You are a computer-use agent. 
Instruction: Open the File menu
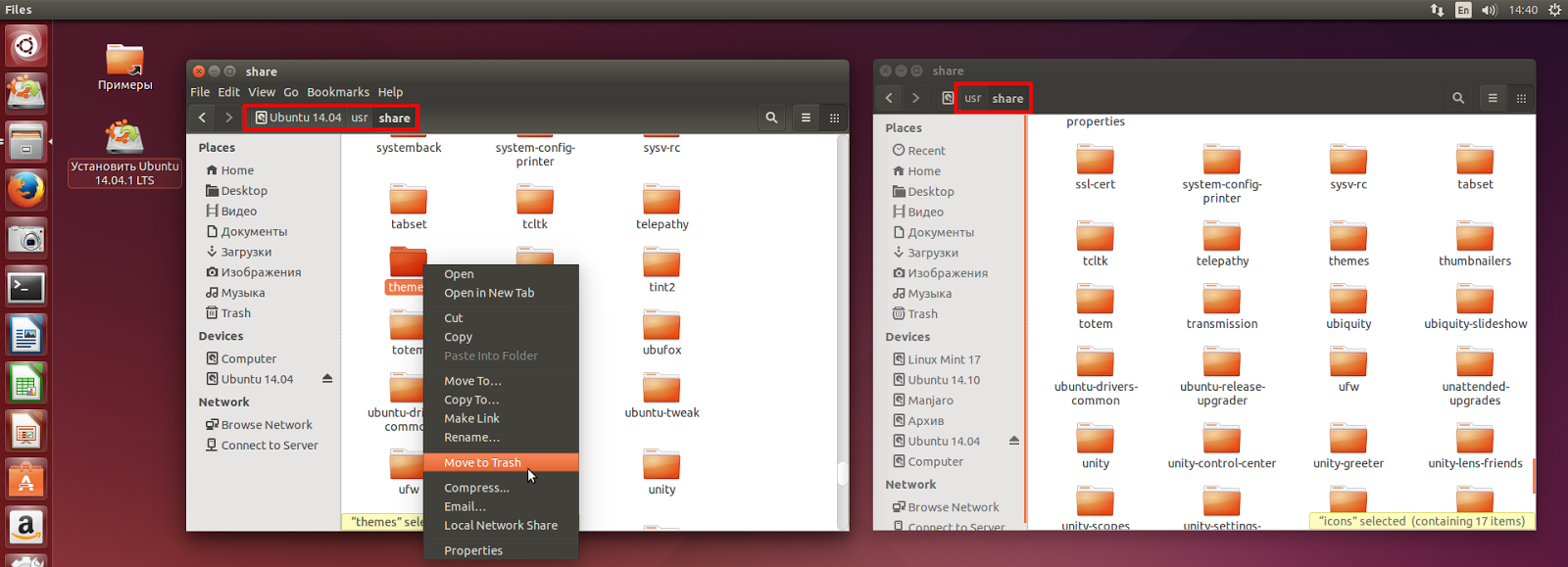(200, 92)
